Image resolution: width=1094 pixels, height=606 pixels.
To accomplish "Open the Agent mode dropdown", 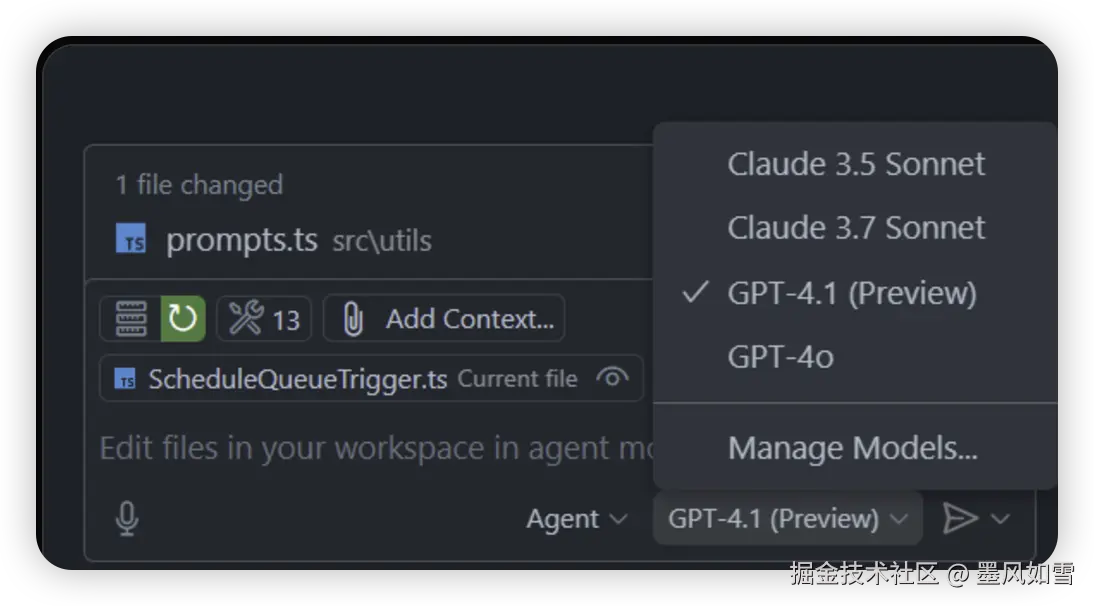I will pos(576,519).
